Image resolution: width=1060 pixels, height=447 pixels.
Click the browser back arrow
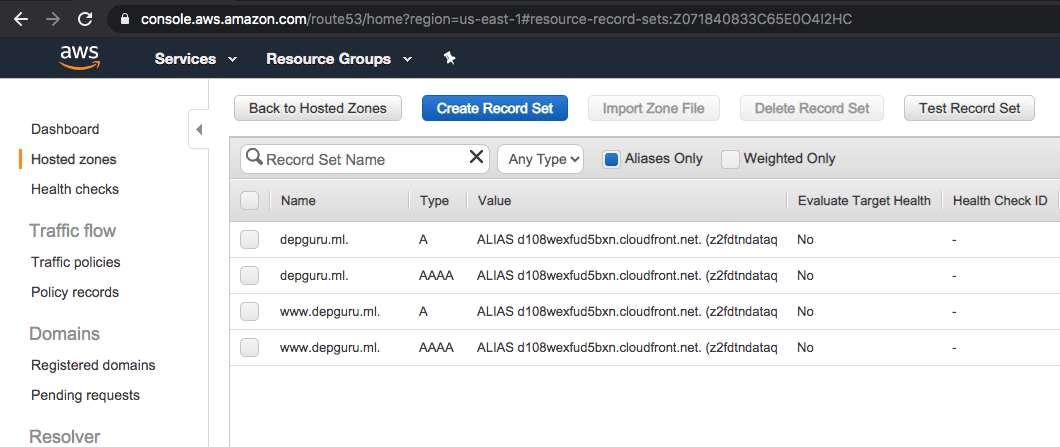coord(21,19)
